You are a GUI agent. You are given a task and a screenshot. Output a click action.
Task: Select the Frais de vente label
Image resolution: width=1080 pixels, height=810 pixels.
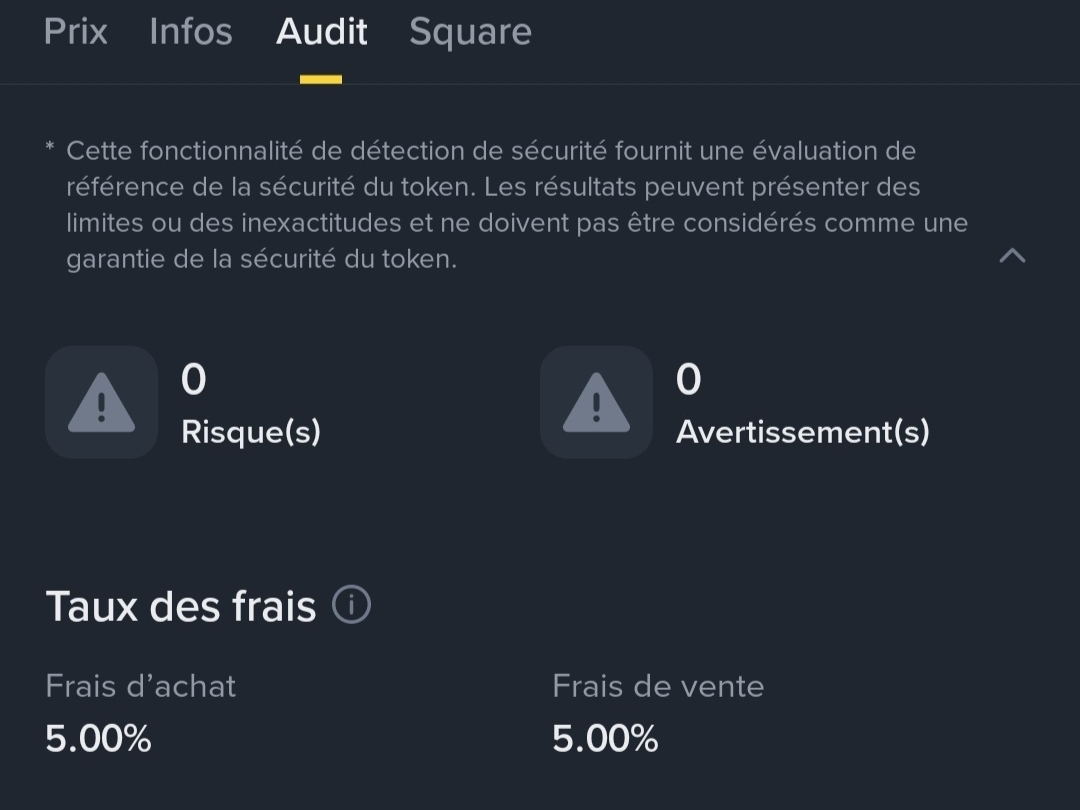coord(658,686)
